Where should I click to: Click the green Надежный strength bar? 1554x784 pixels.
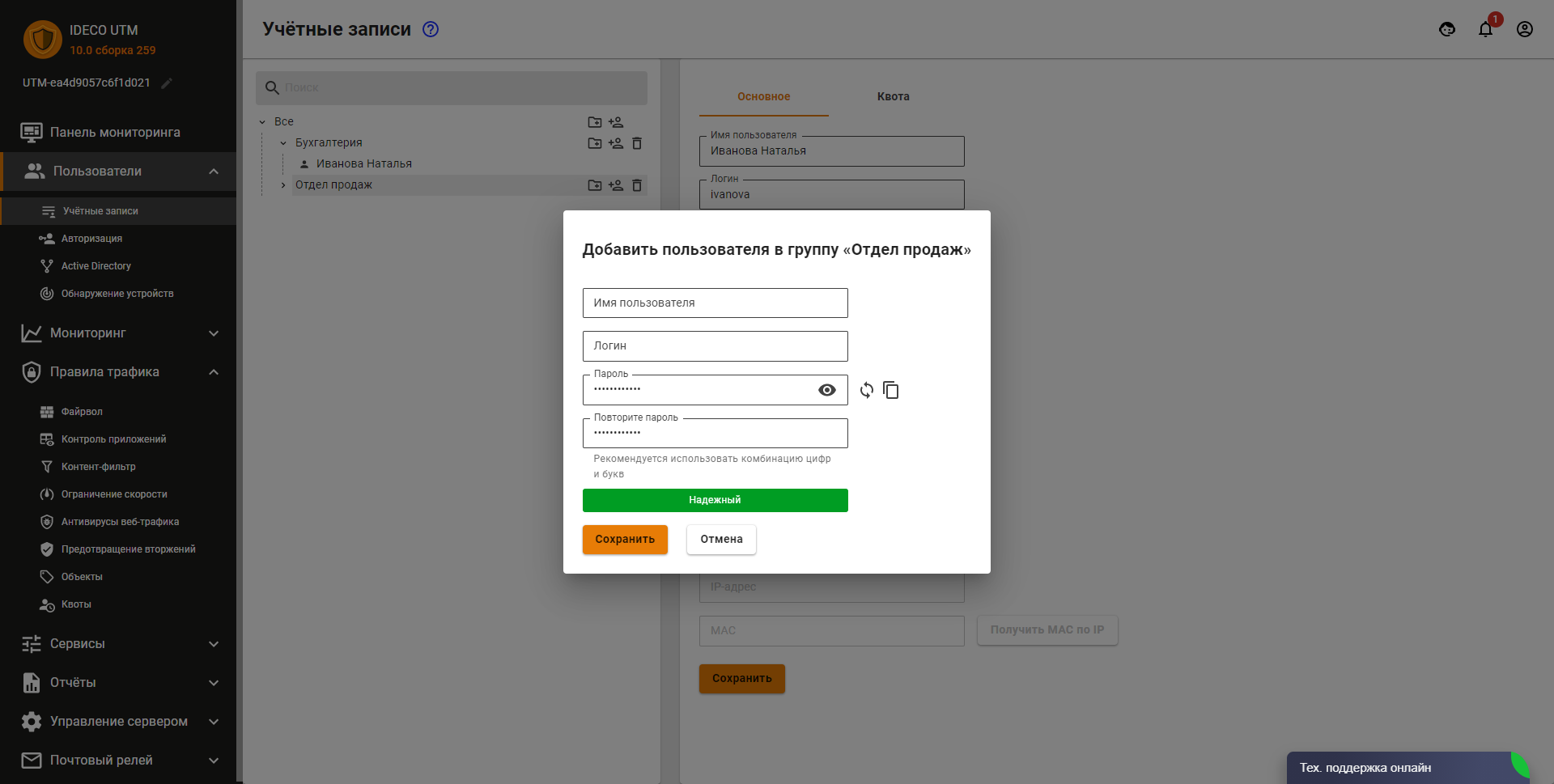pos(715,500)
